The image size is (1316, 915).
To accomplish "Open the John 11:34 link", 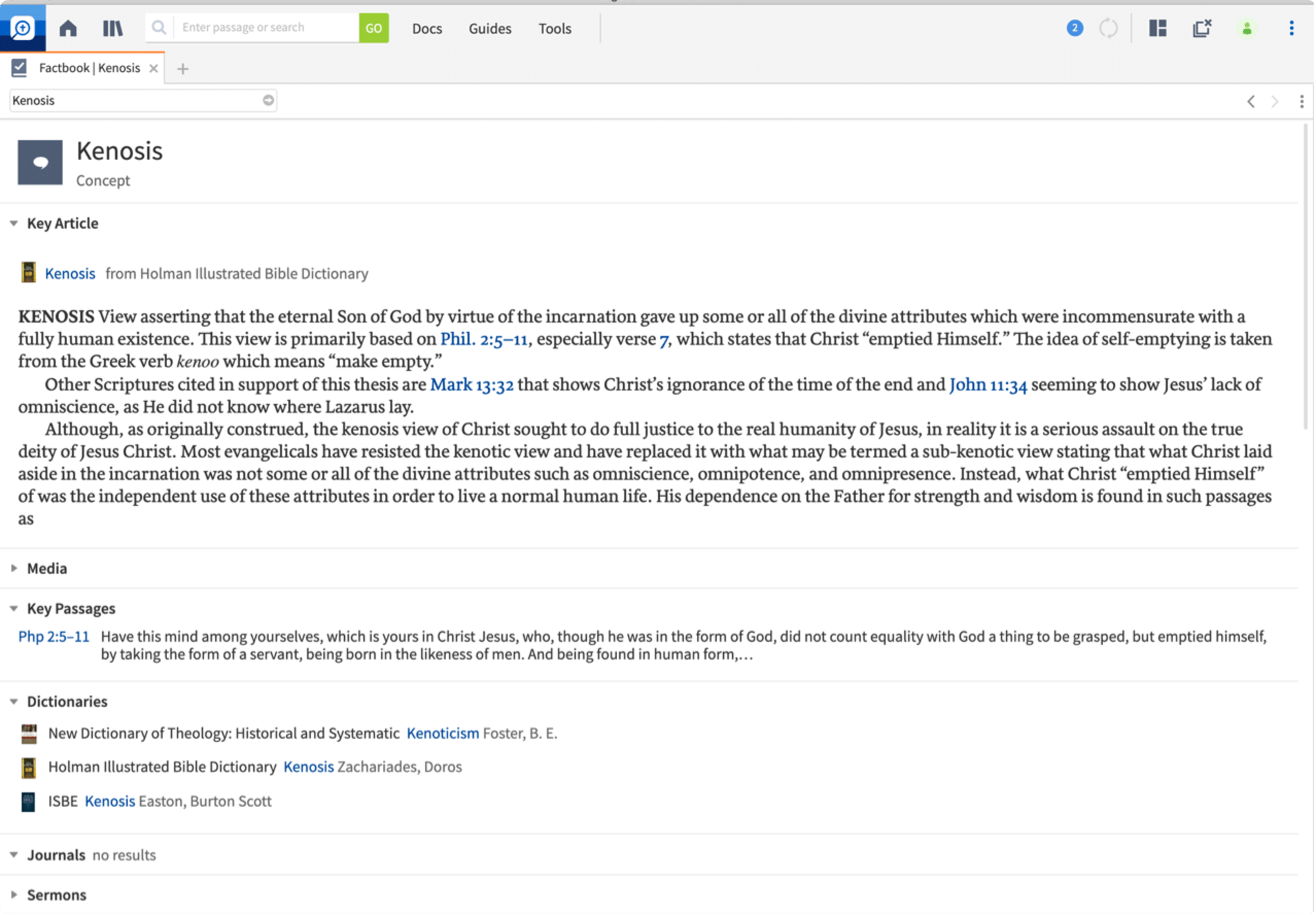I will coord(988,384).
